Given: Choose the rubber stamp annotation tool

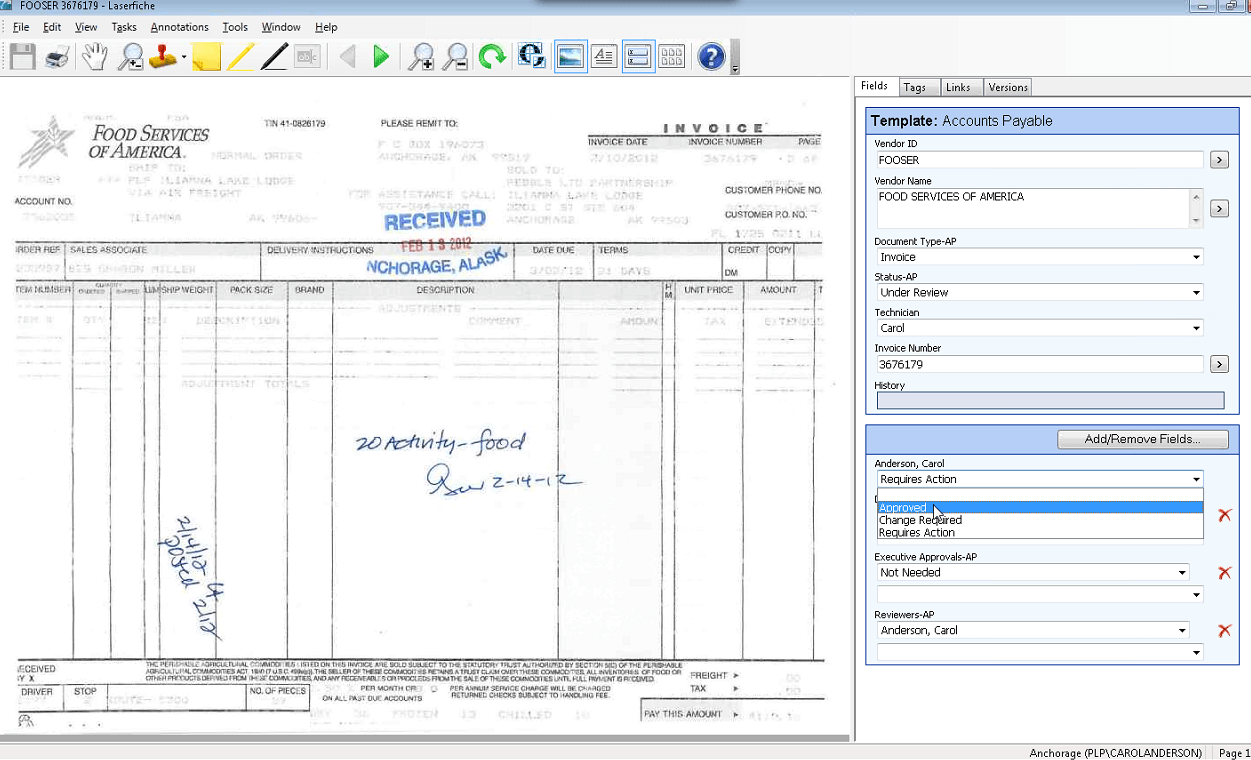Looking at the screenshot, I should (163, 57).
